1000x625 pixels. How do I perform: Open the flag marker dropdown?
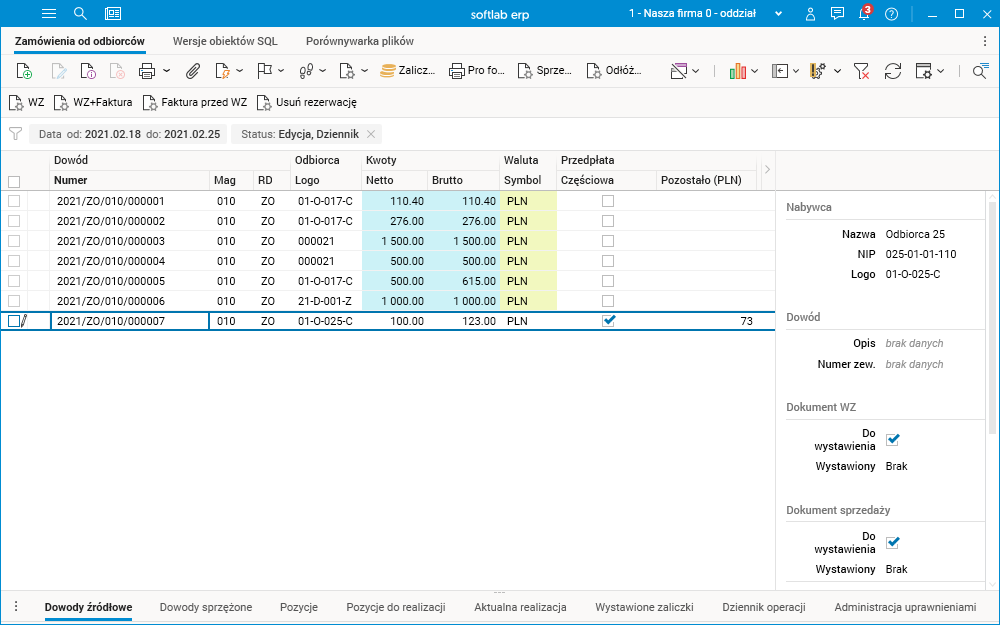point(281,71)
